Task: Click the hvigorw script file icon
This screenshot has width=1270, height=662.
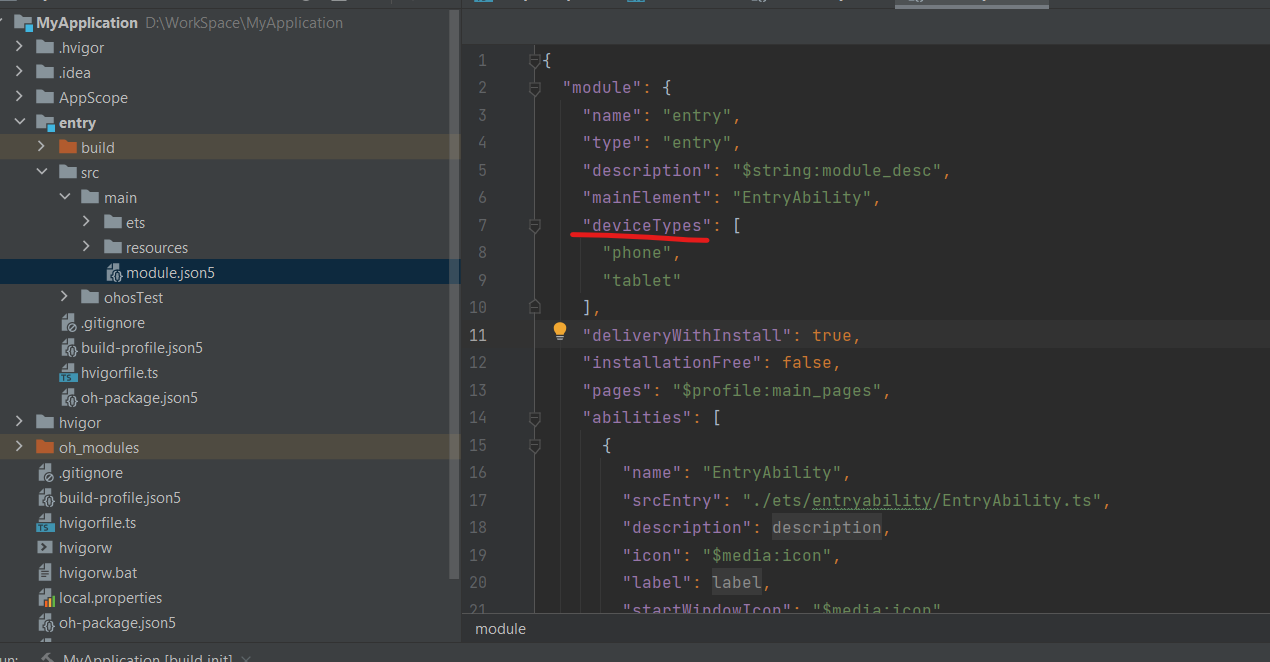Action: [45, 548]
